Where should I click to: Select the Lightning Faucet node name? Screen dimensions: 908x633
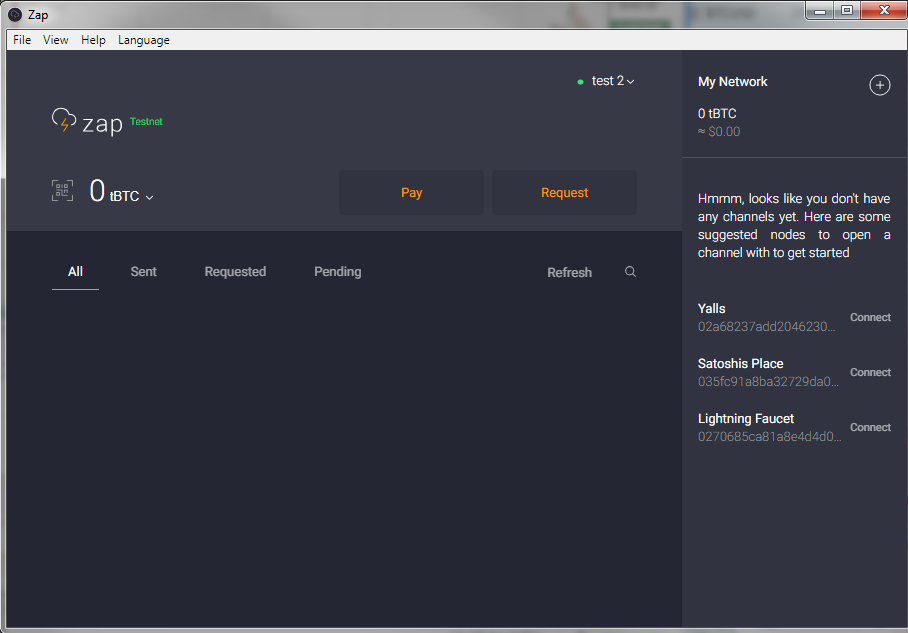[746, 419]
